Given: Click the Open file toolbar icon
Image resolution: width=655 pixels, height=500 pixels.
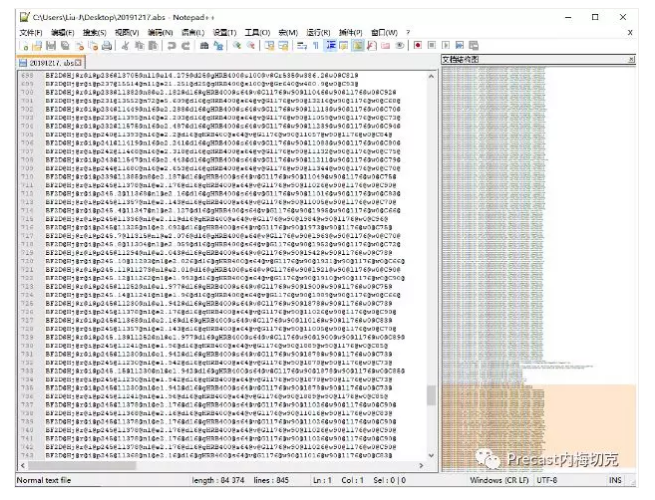Looking at the screenshot, I should coord(38,46).
